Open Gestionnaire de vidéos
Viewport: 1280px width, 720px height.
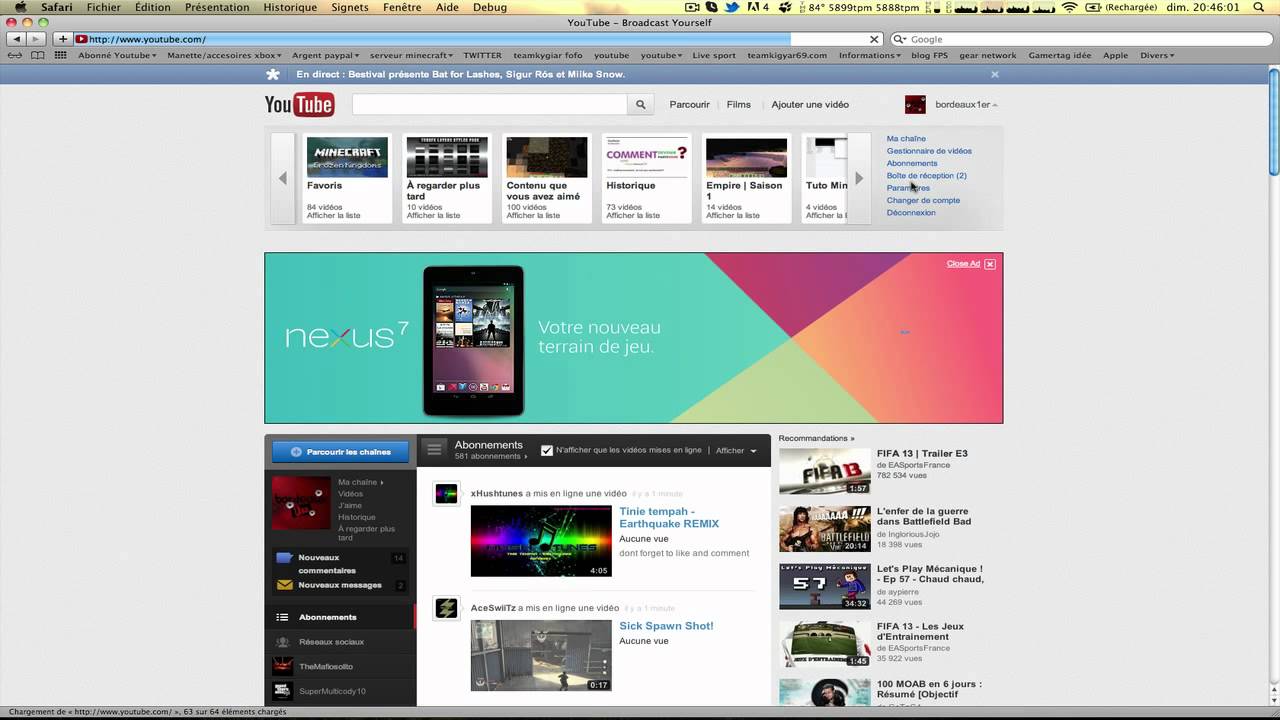pyautogui.click(x=929, y=151)
